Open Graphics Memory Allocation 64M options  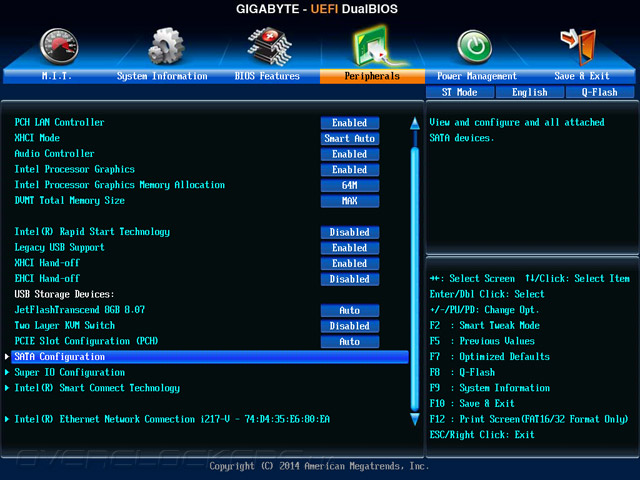point(350,185)
